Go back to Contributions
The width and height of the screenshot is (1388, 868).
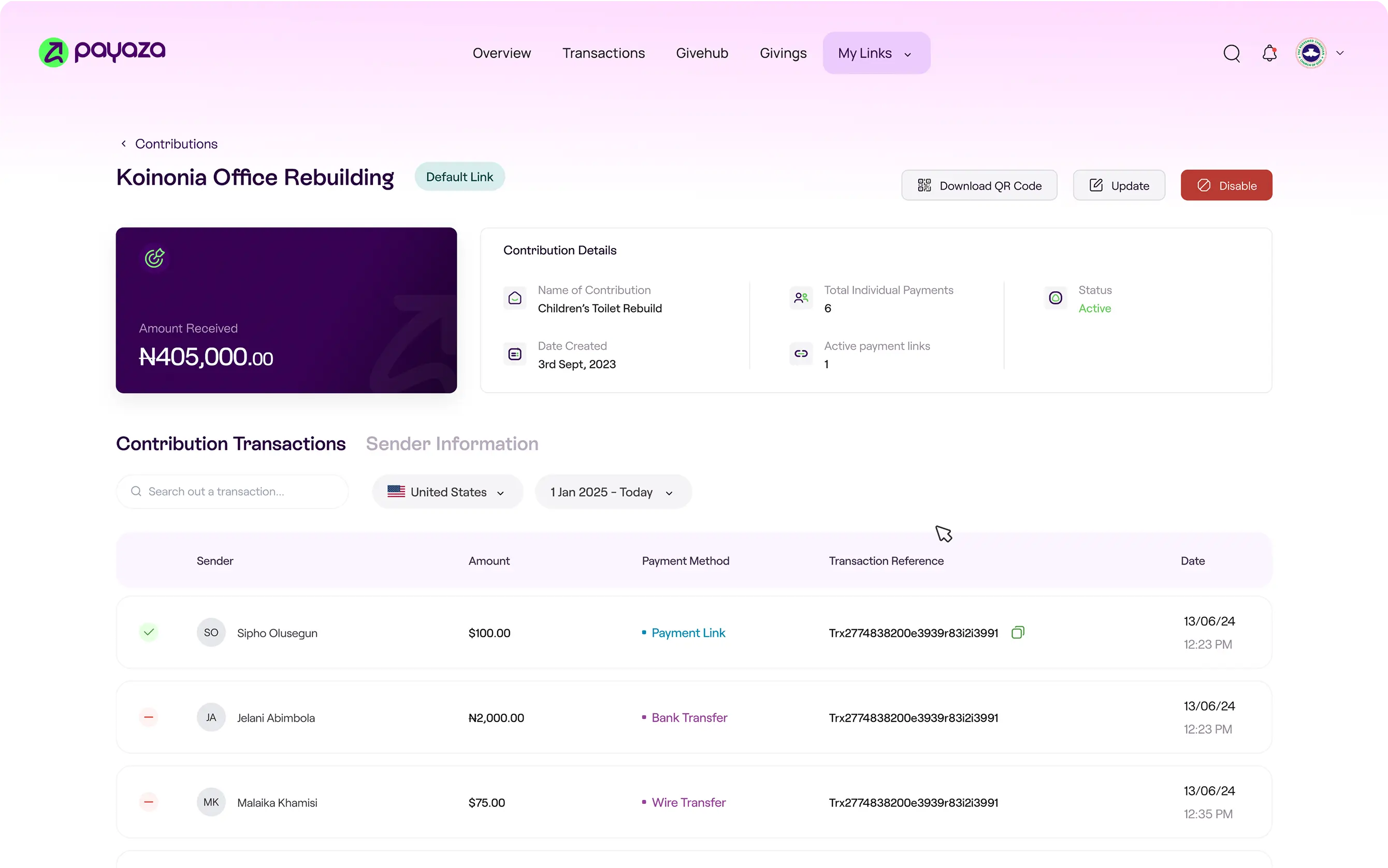176,143
